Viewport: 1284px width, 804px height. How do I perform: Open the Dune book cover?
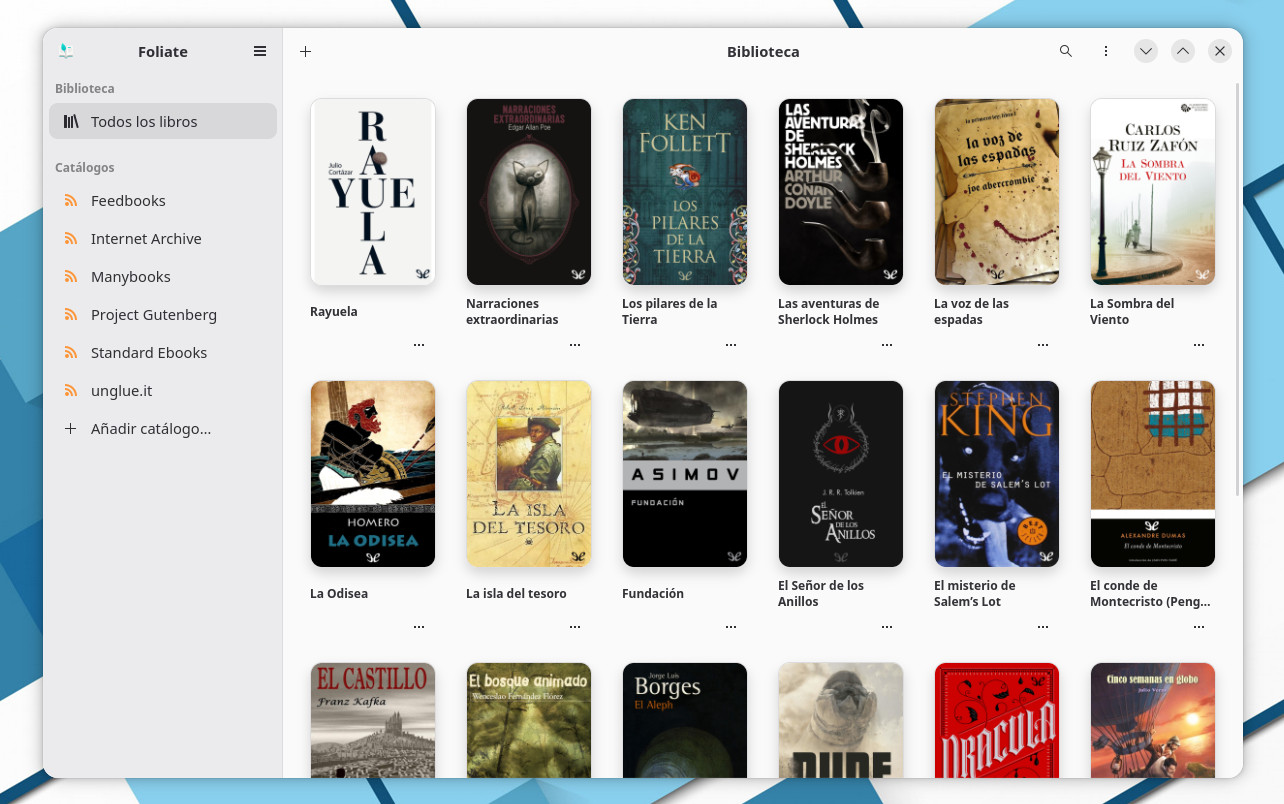click(x=841, y=720)
